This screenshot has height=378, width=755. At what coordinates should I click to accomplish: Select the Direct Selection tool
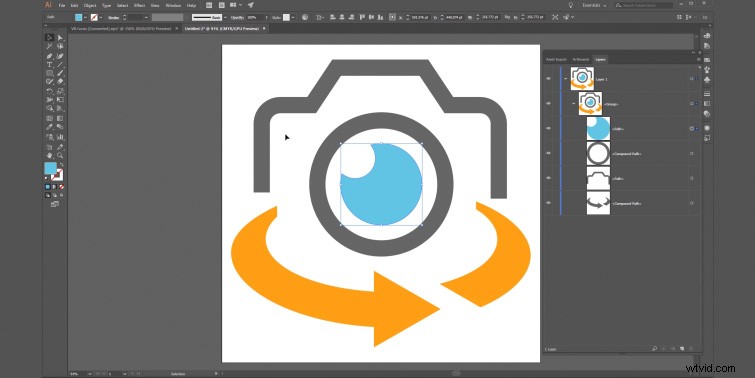[x=60, y=38]
